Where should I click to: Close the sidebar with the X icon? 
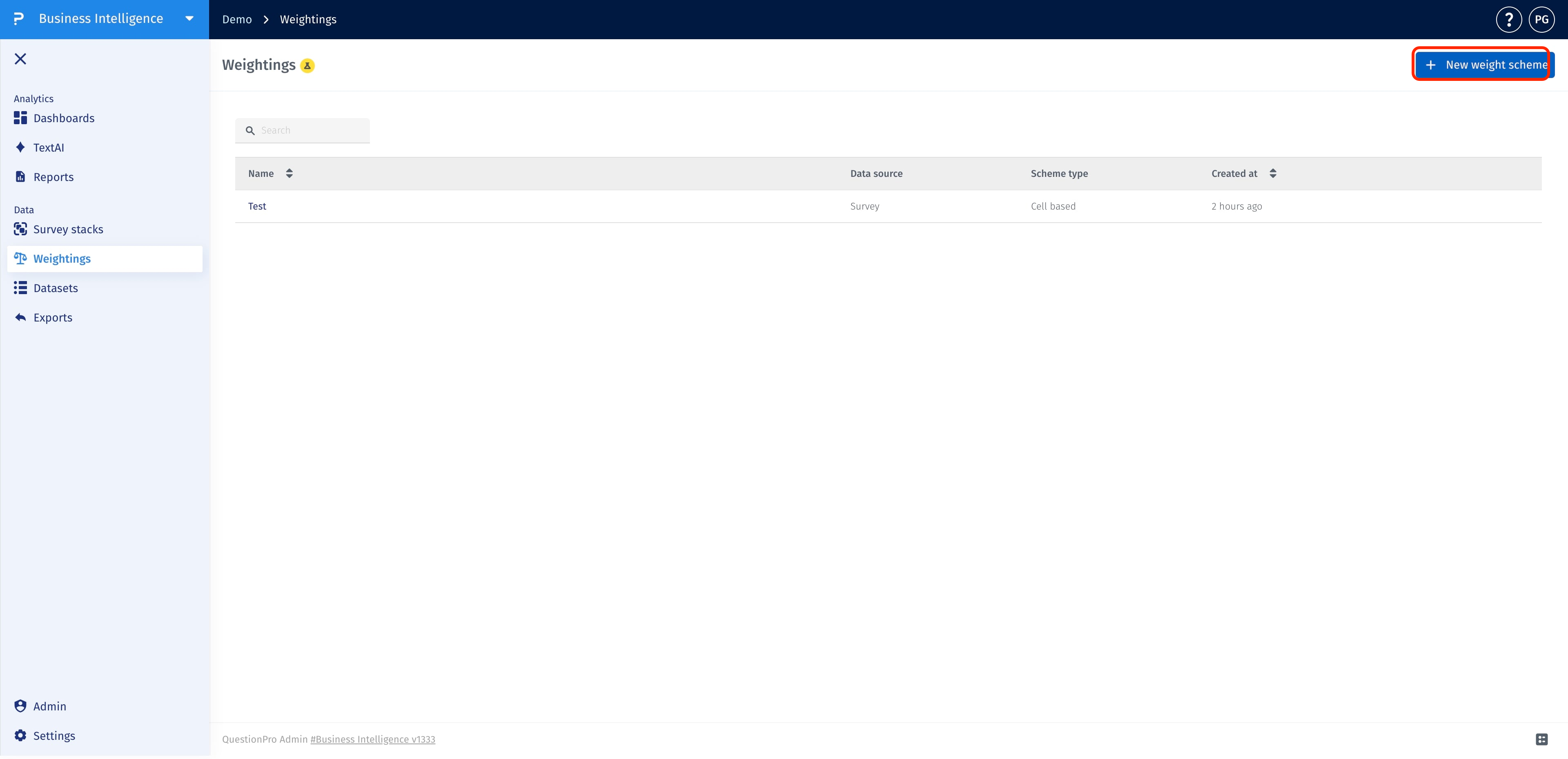(20, 58)
